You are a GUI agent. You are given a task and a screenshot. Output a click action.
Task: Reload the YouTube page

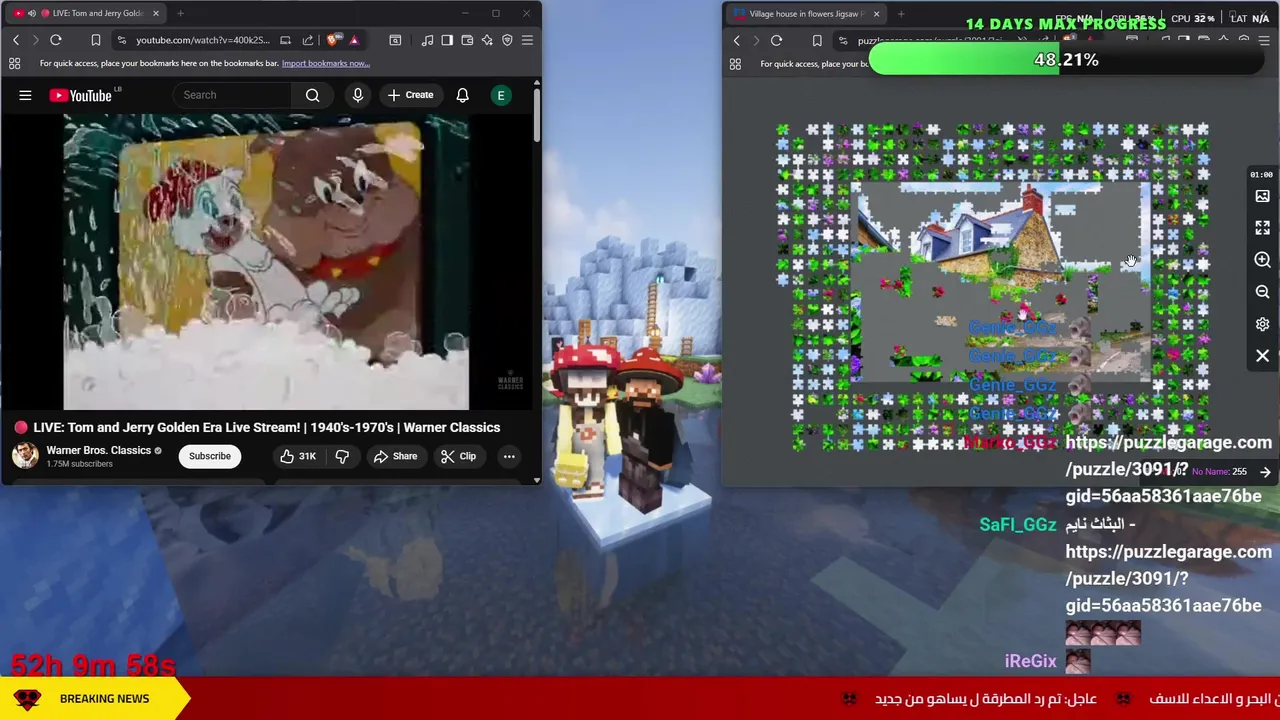click(x=56, y=40)
